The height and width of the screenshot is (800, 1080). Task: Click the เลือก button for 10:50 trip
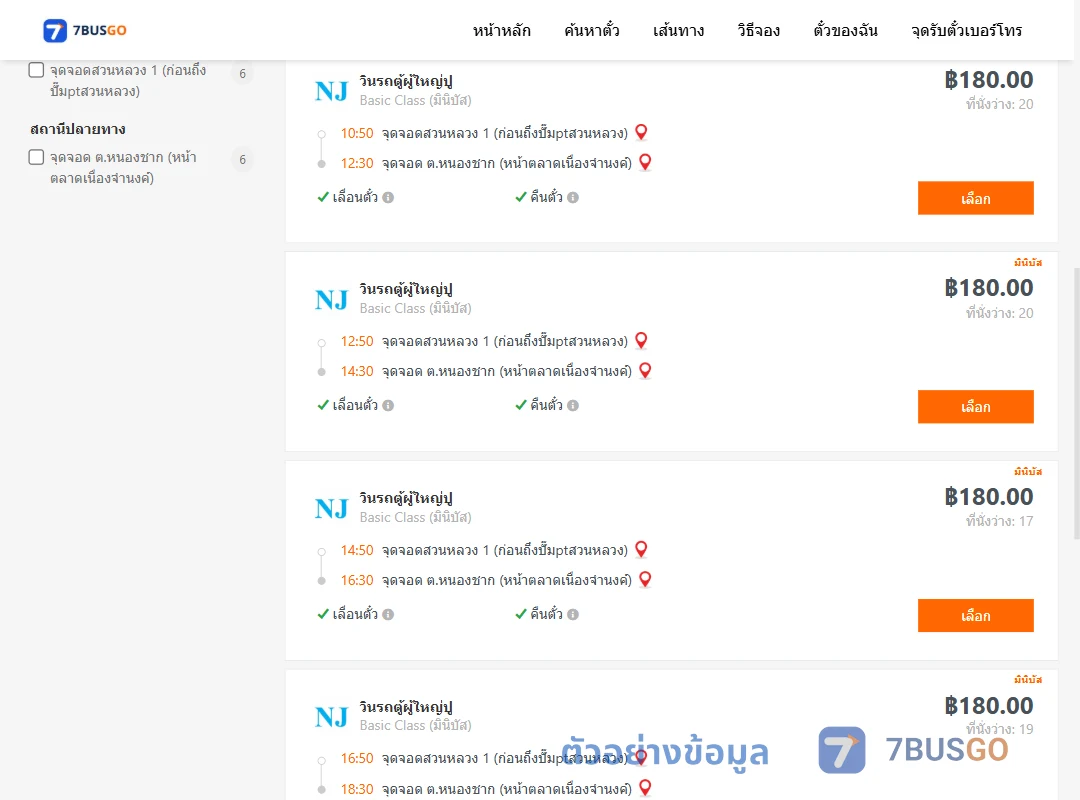tap(975, 198)
